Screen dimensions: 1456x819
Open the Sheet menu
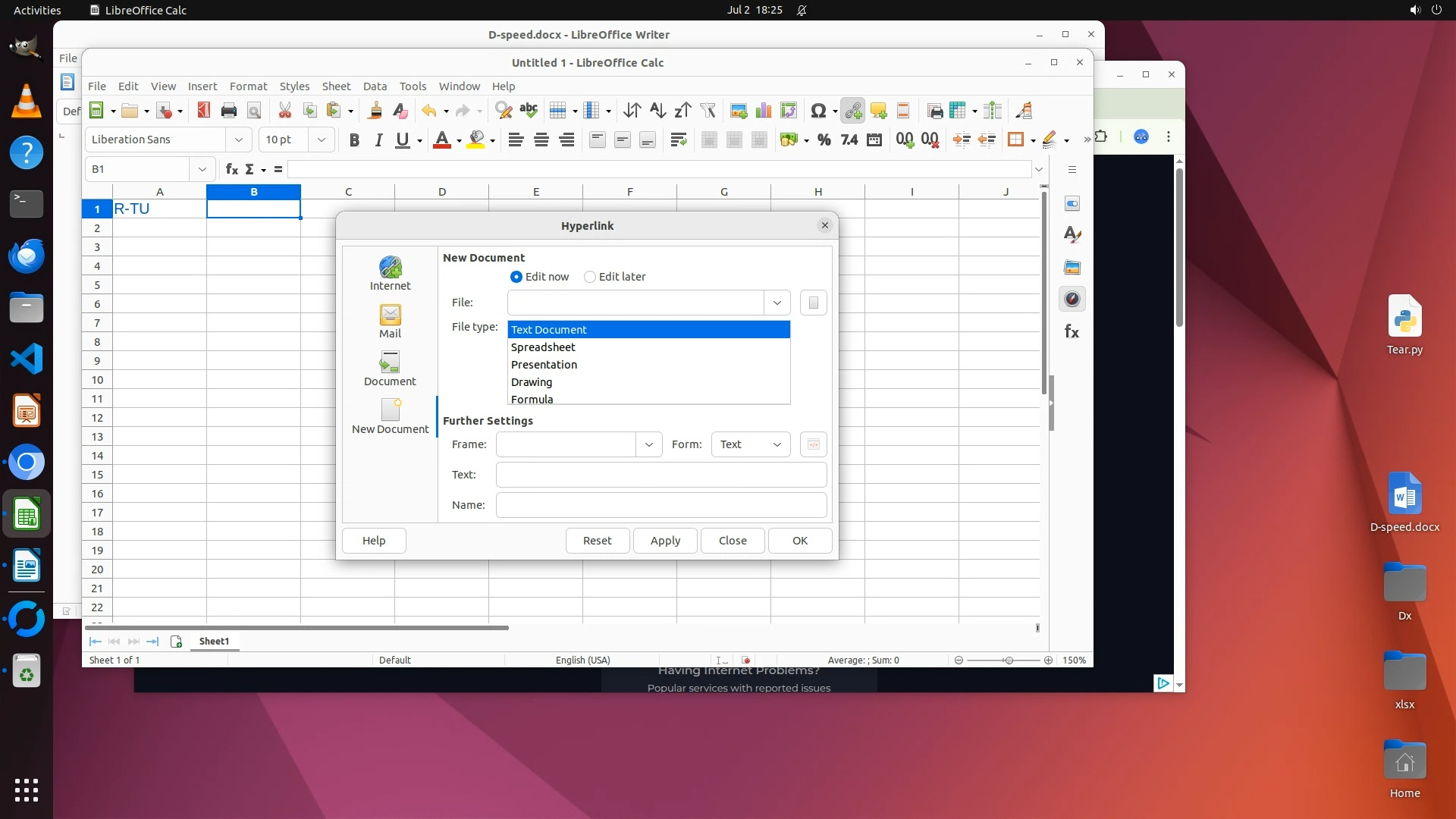[x=335, y=86]
